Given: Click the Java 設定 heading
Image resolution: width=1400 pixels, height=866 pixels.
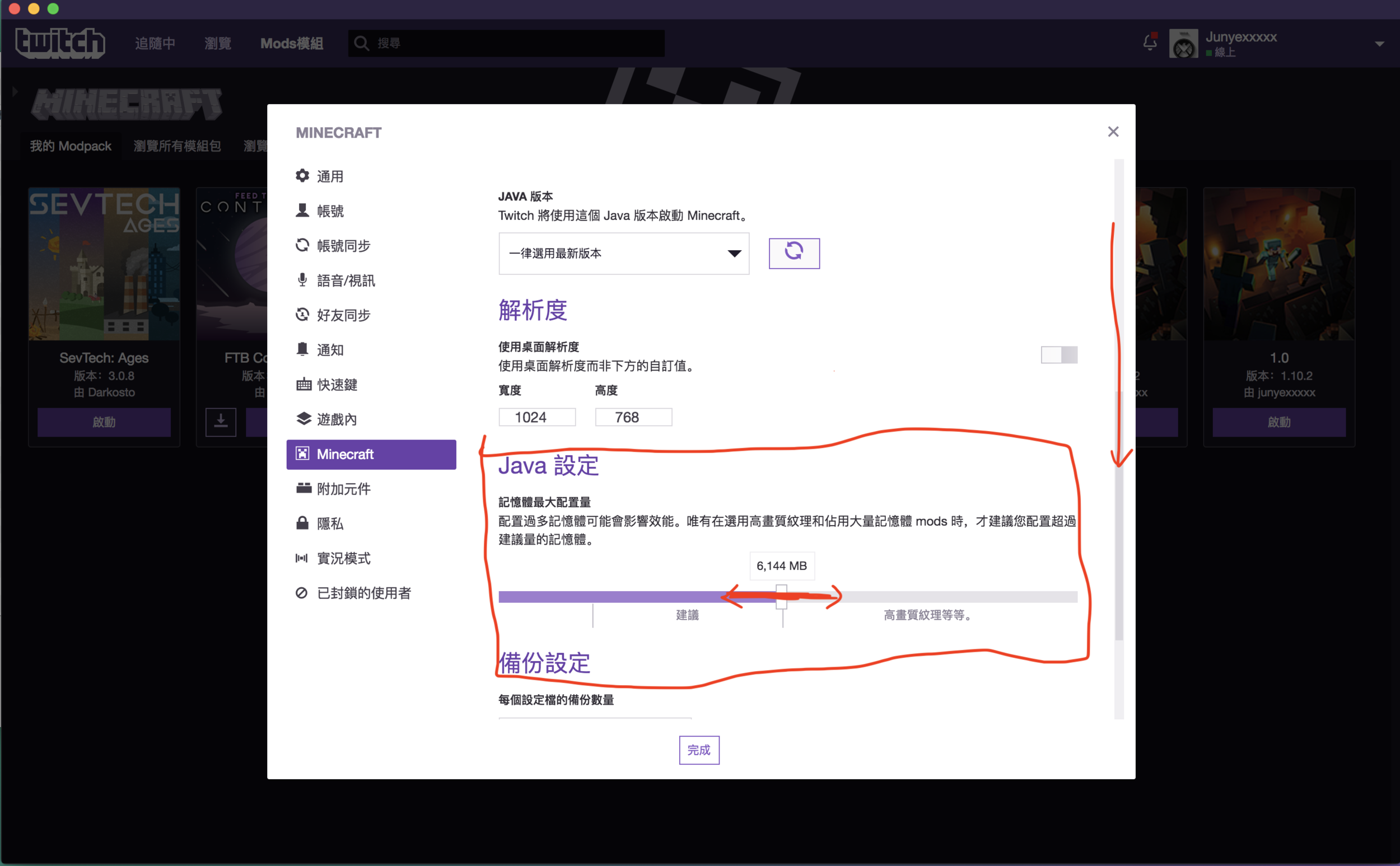Looking at the screenshot, I should point(548,466).
